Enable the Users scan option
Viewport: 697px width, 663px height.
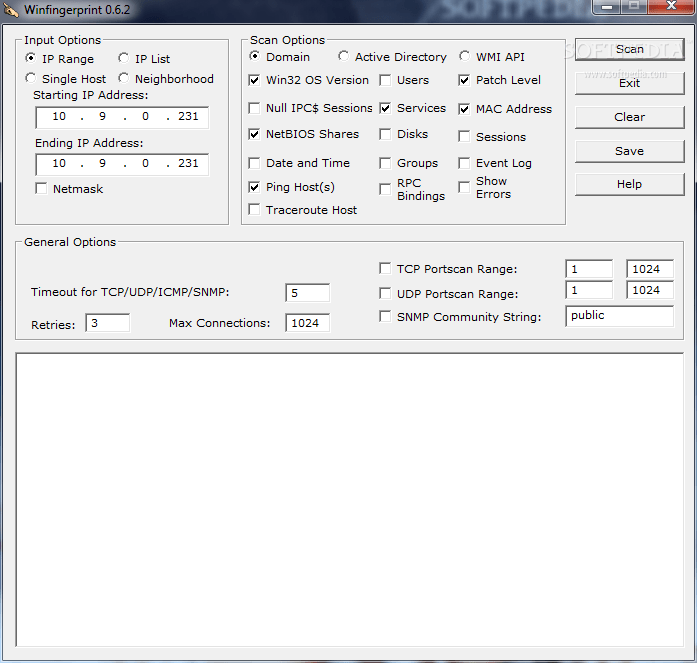[385, 80]
